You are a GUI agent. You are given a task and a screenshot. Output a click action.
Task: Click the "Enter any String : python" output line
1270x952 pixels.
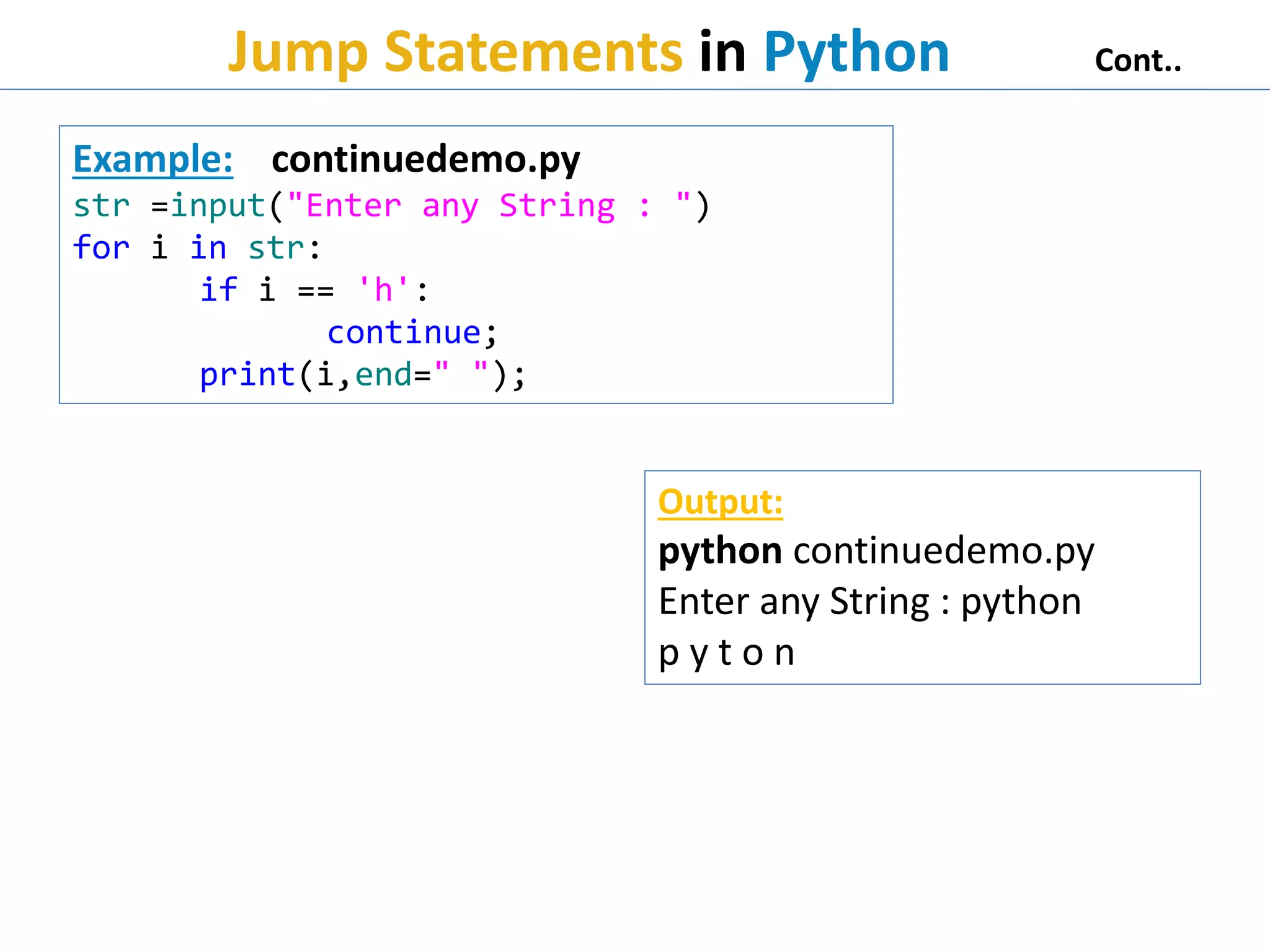(869, 601)
